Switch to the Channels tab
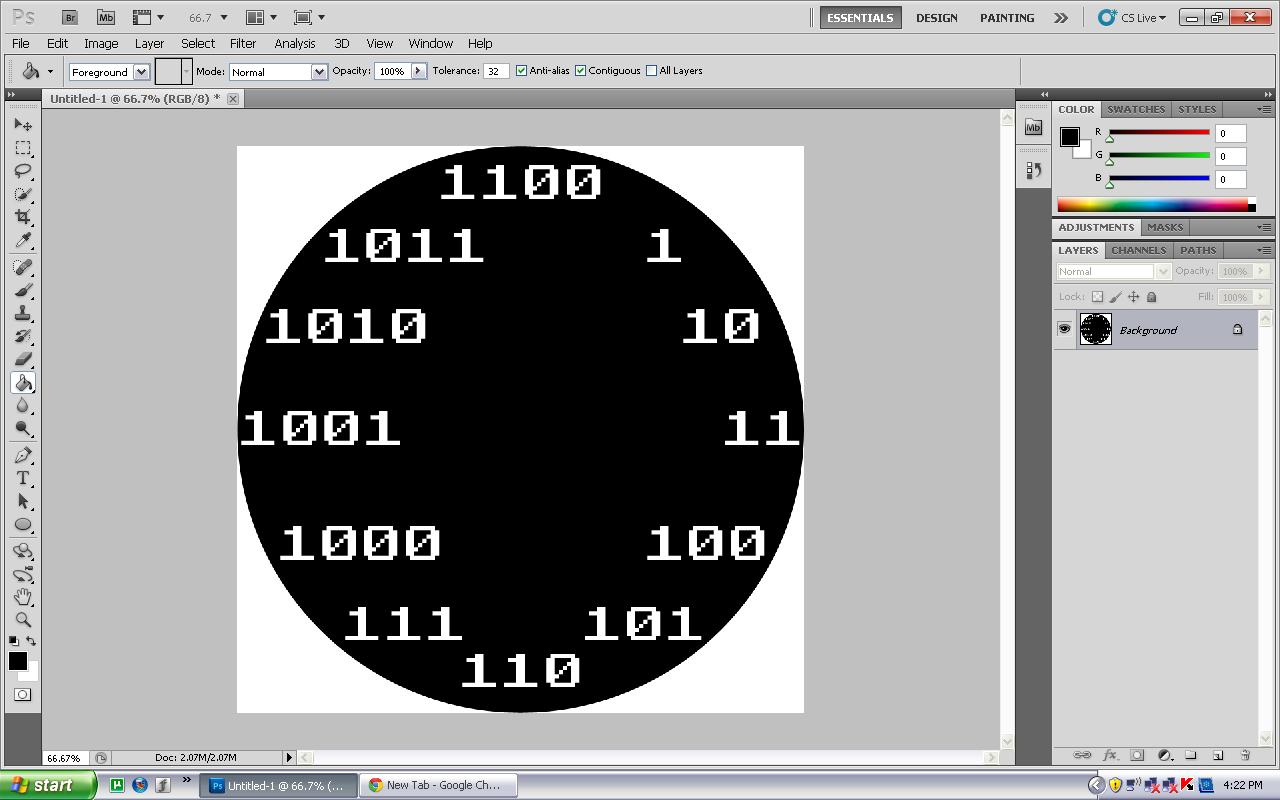 tap(1139, 250)
